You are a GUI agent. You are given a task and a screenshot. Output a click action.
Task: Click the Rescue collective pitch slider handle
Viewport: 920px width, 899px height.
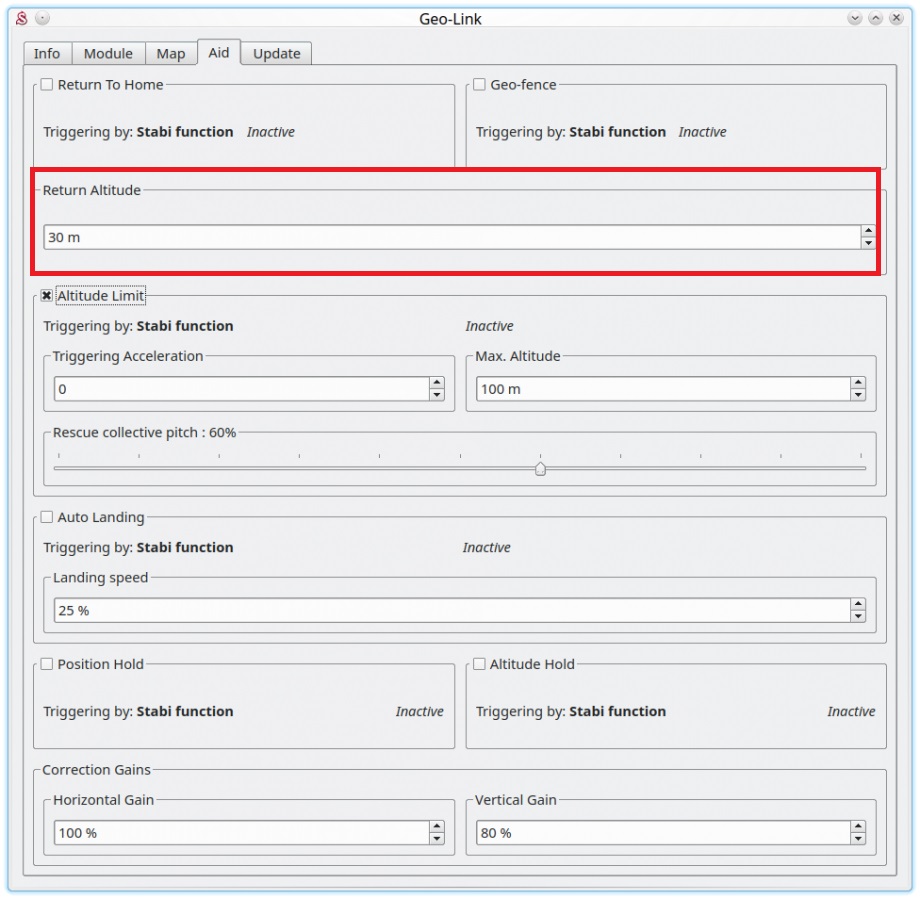click(540, 468)
